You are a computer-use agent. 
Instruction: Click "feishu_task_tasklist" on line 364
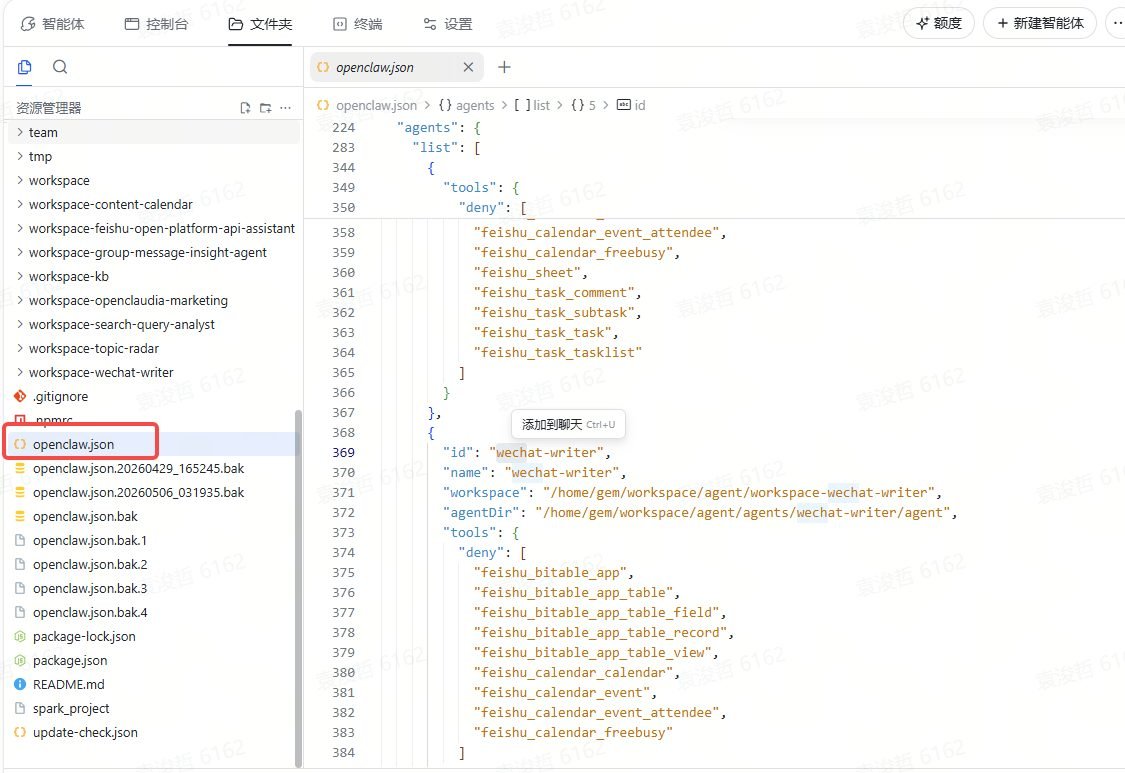click(557, 352)
